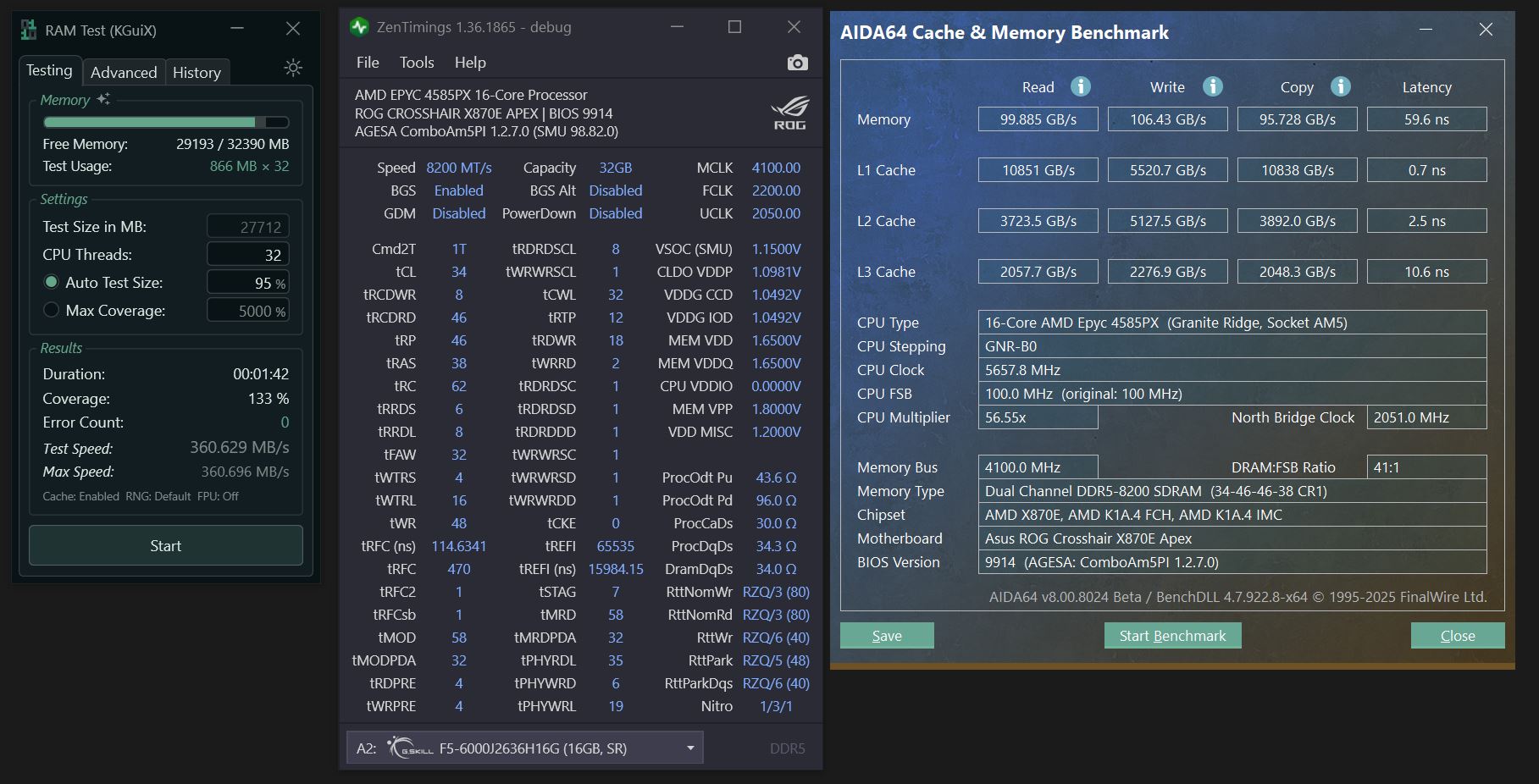Switch to the Advanced tab in RAM Test
The image size is (1539, 784).
tap(124, 72)
